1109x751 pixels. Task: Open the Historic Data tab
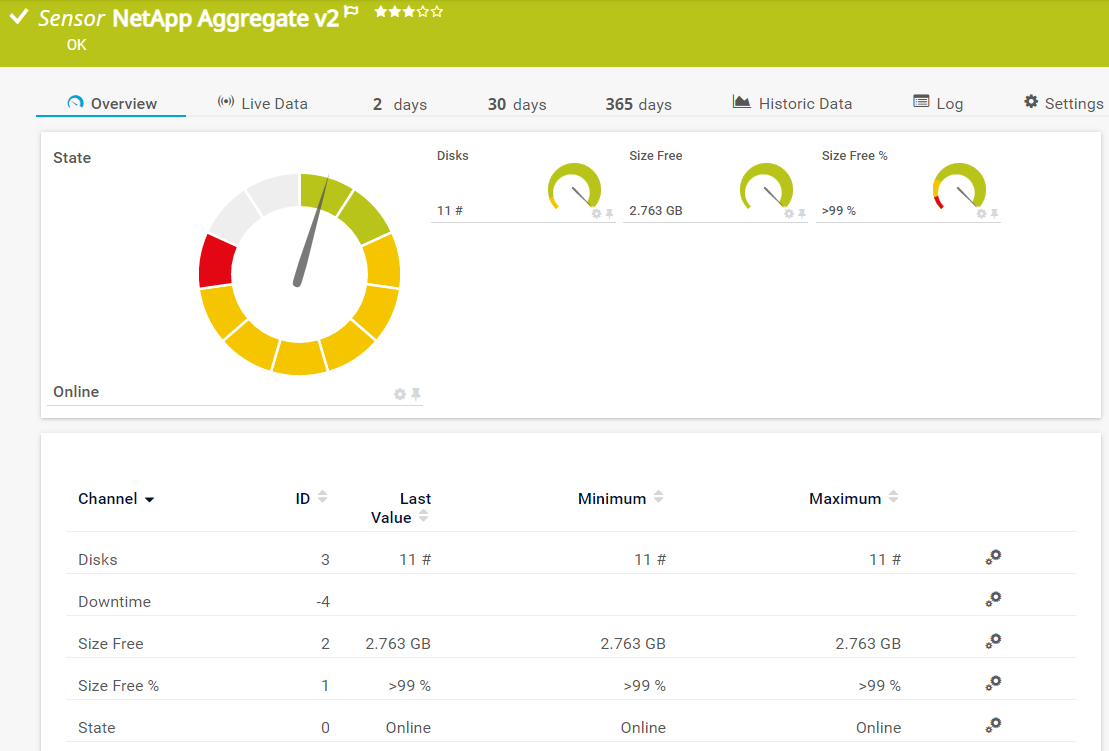792,104
